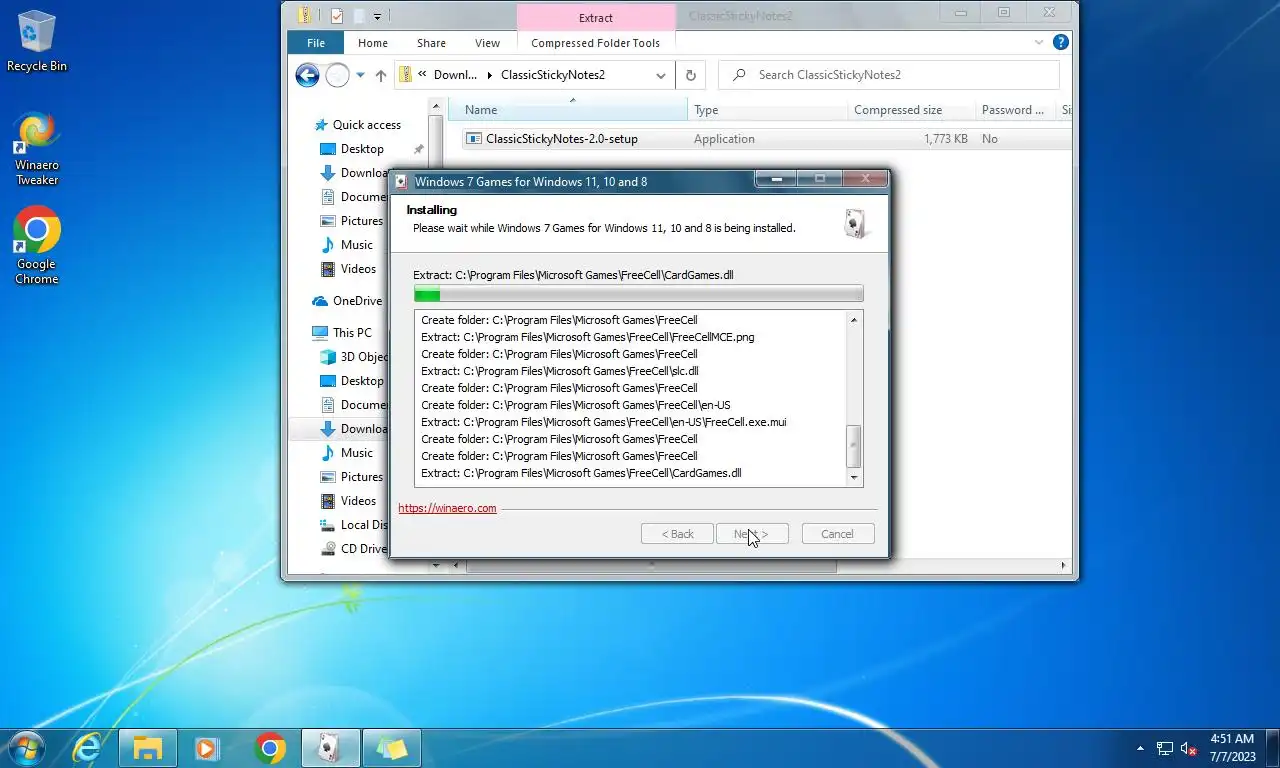Open Desktop under Quick access

tap(362, 149)
